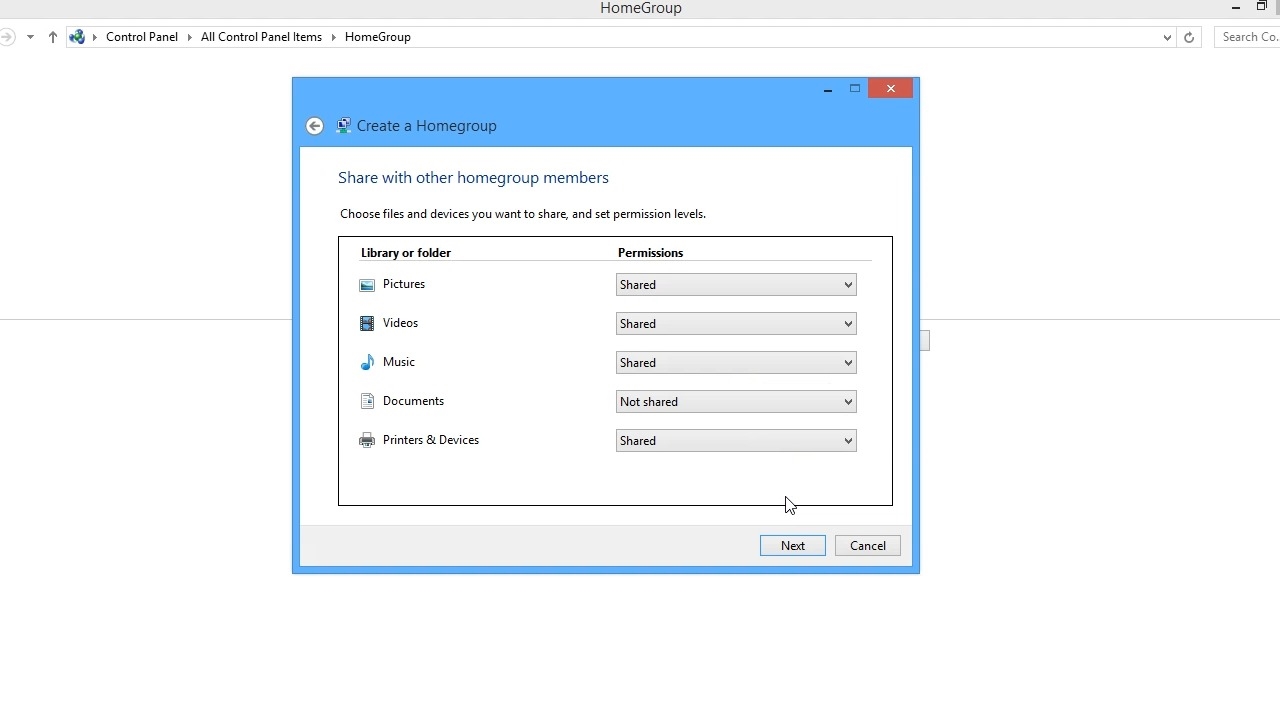Viewport: 1280px width, 720px height.
Task: Open Printers & Devices permissions dropdown
Action: coord(736,441)
